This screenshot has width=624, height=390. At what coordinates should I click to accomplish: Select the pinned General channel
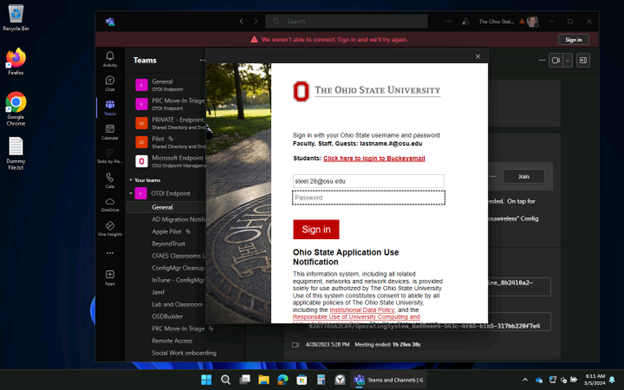tap(169, 85)
